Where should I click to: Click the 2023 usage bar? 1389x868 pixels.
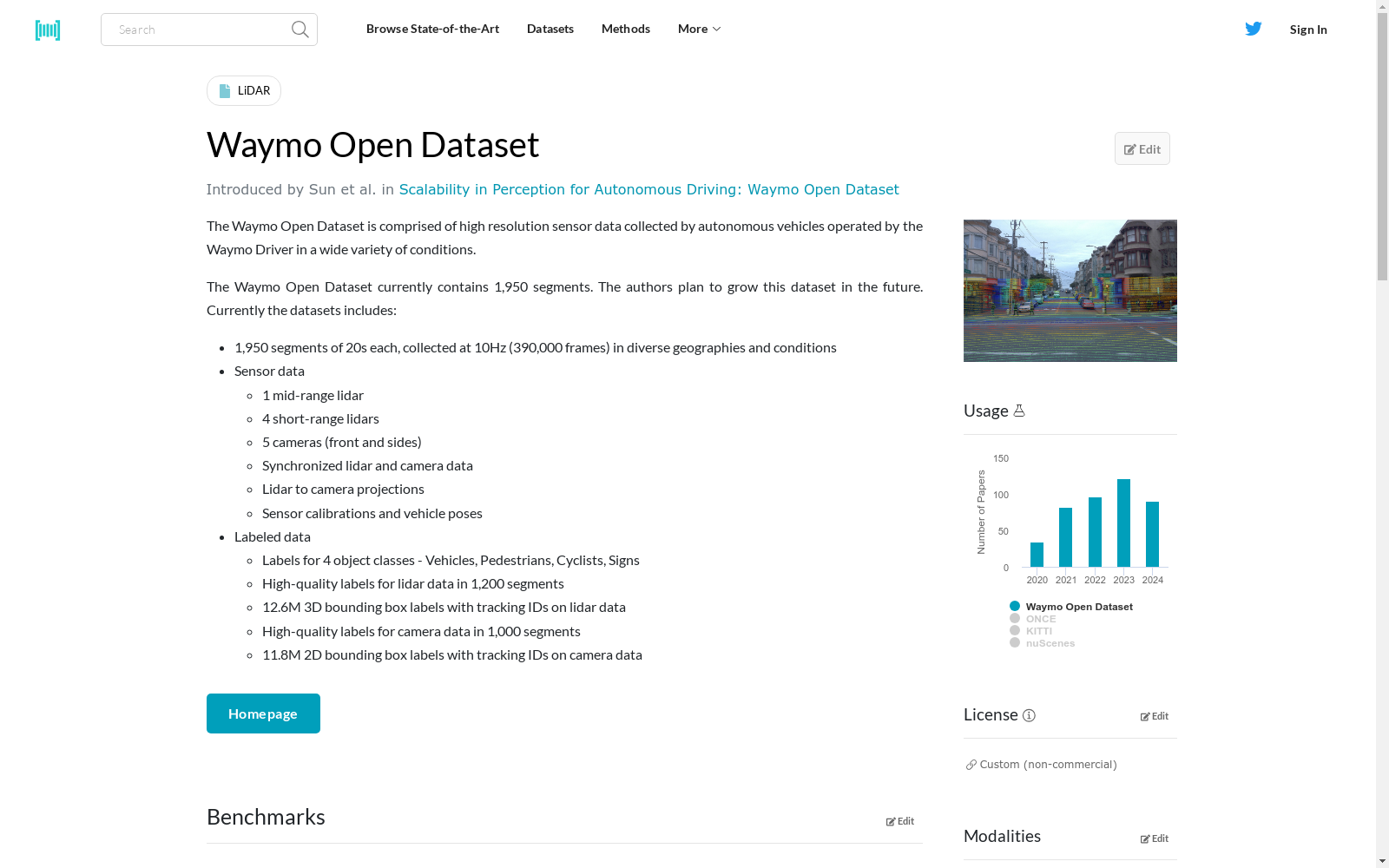click(x=1123, y=523)
